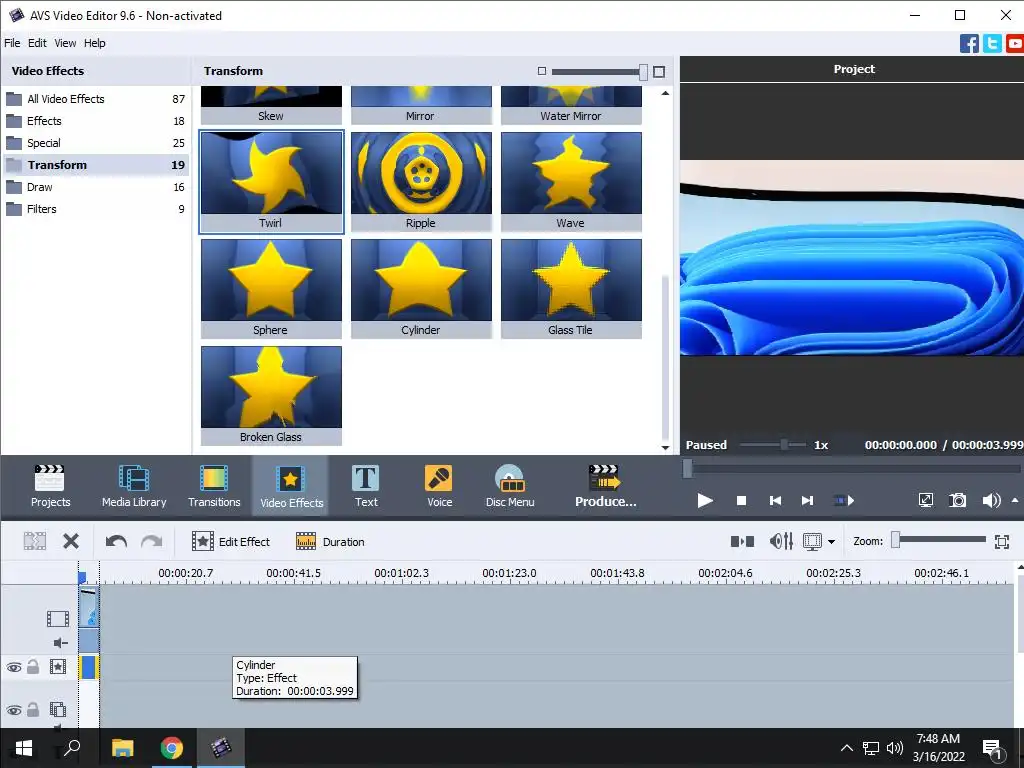The width and height of the screenshot is (1024, 768).
Task: Select the Cylinder effect thumbnail
Action: [421, 289]
